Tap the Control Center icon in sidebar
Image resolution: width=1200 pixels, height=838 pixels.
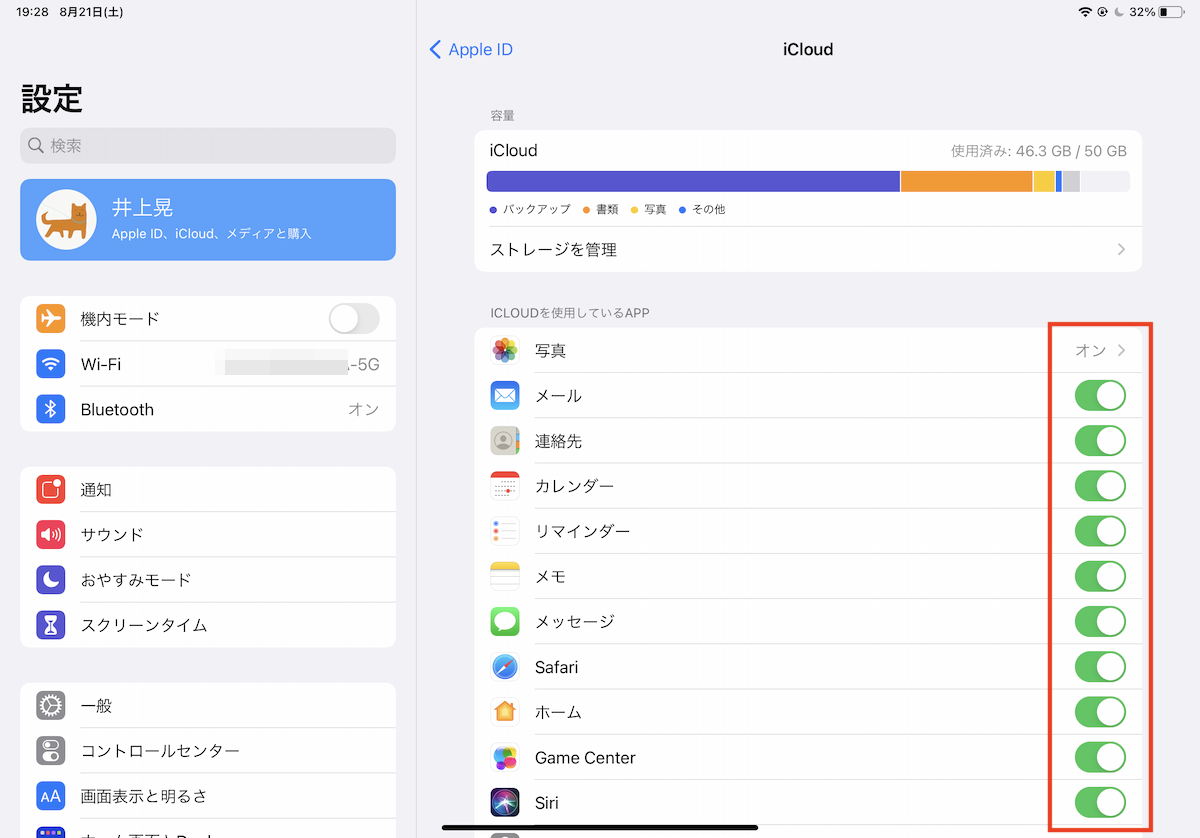pyautogui.click(x=51, y=751)
